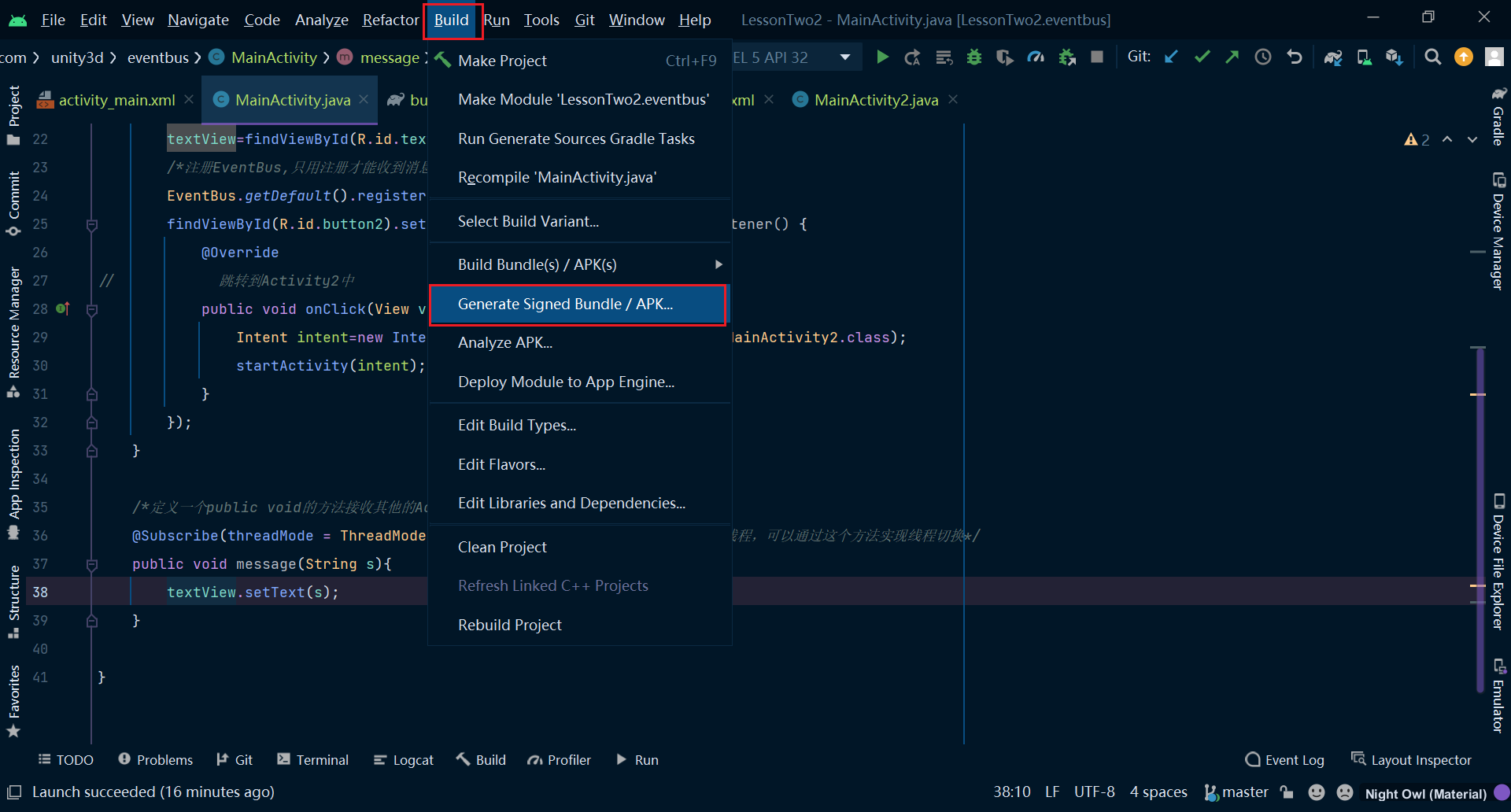Toggle the Device File Explorer panel
The width and height of the screenshot is (1511, 812).
tap(1498, 562)
